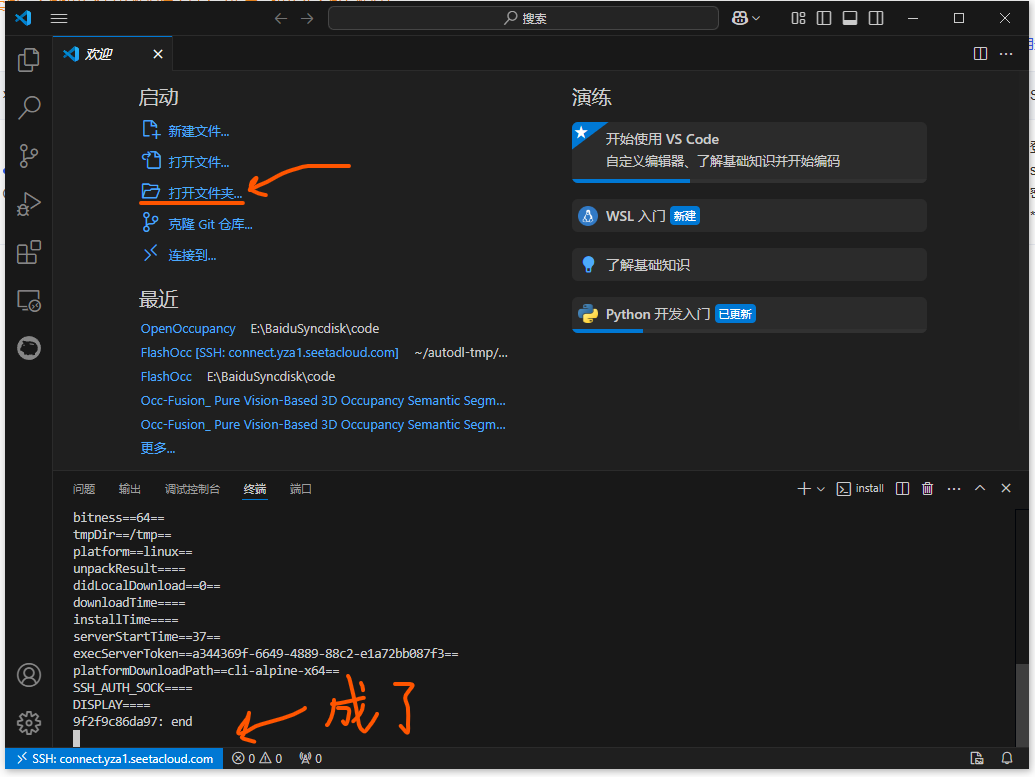Open the Run and Debug view
This screenshot has height=777, width=1035.
tap(28, 204)
